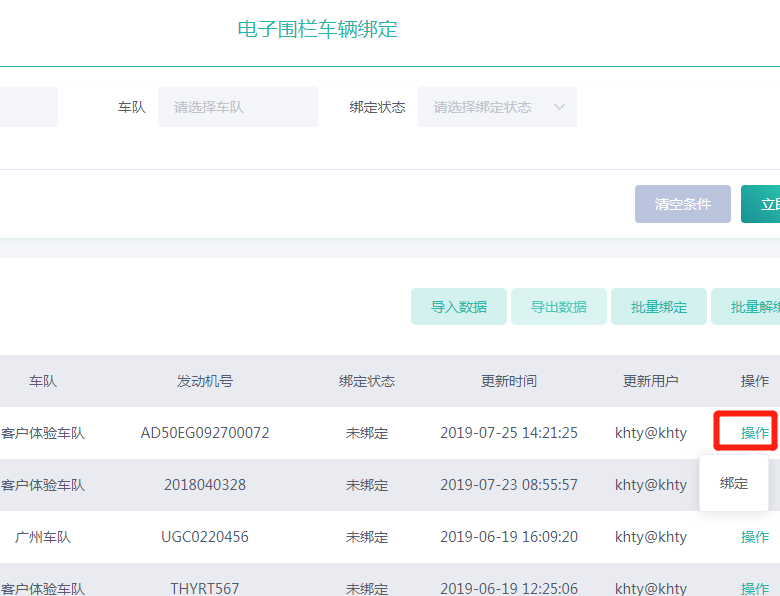Select the engine number 2018040328 cell
The height and width of the screenshot is (596, 780).
click(205, 485)
